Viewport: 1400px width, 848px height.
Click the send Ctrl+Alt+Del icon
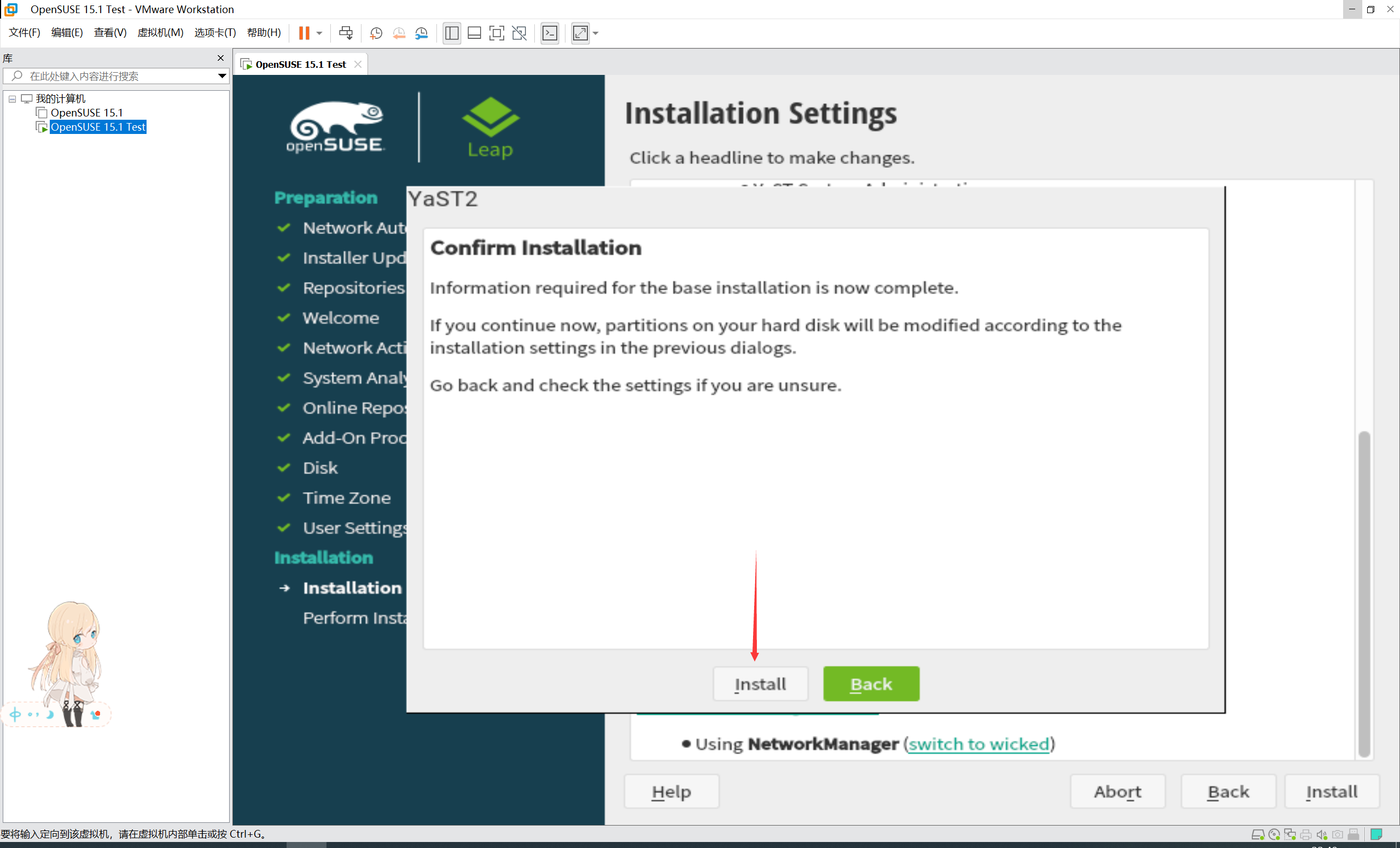pos(346,33)
